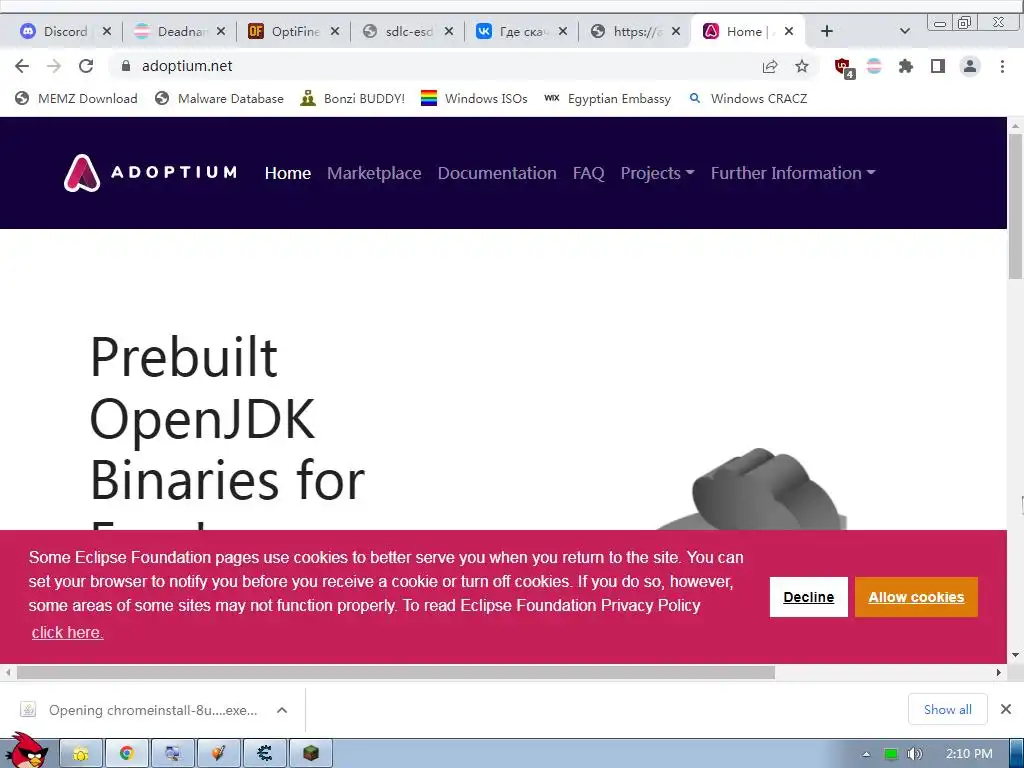Show hidden system tray icons
Viewport: 1024px width, 768px height.
click(867, 754)
